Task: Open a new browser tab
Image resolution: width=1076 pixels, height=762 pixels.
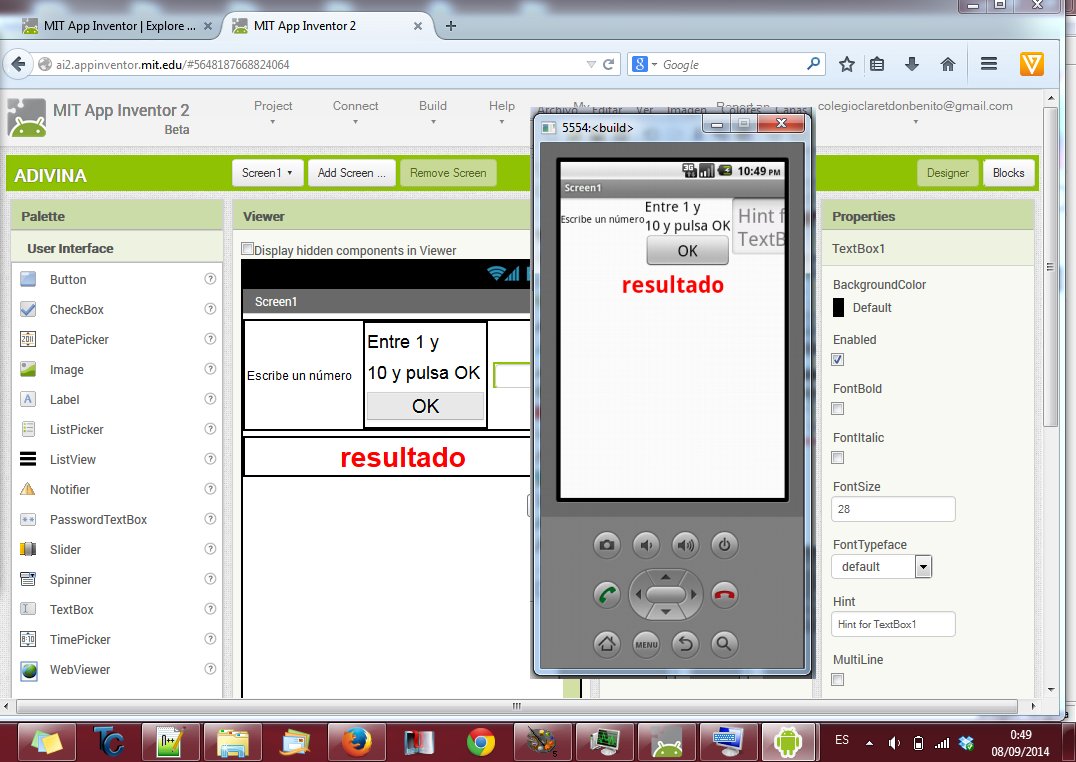Action: 451,26
